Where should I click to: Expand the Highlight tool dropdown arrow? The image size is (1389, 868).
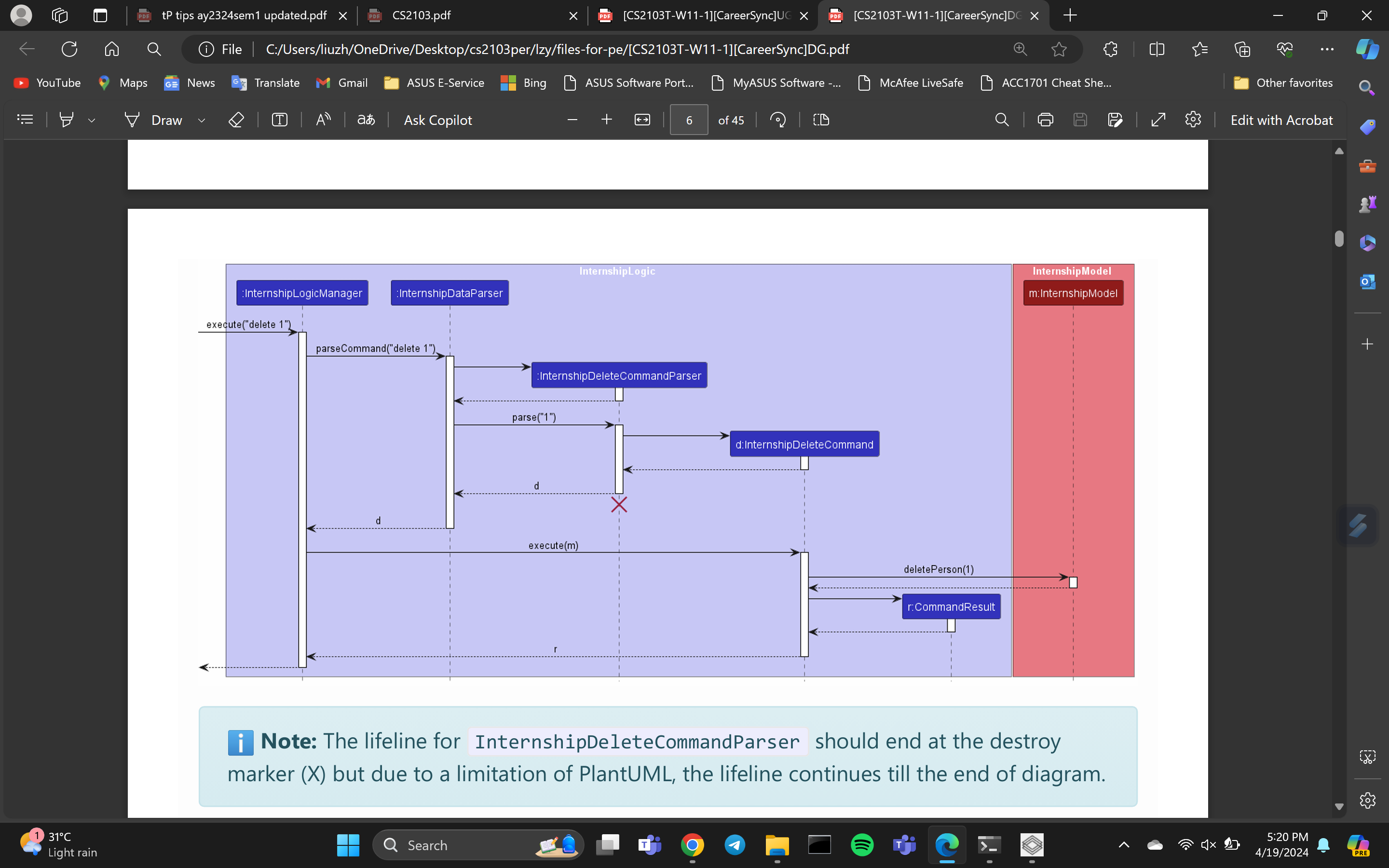(x=92, y=121)
